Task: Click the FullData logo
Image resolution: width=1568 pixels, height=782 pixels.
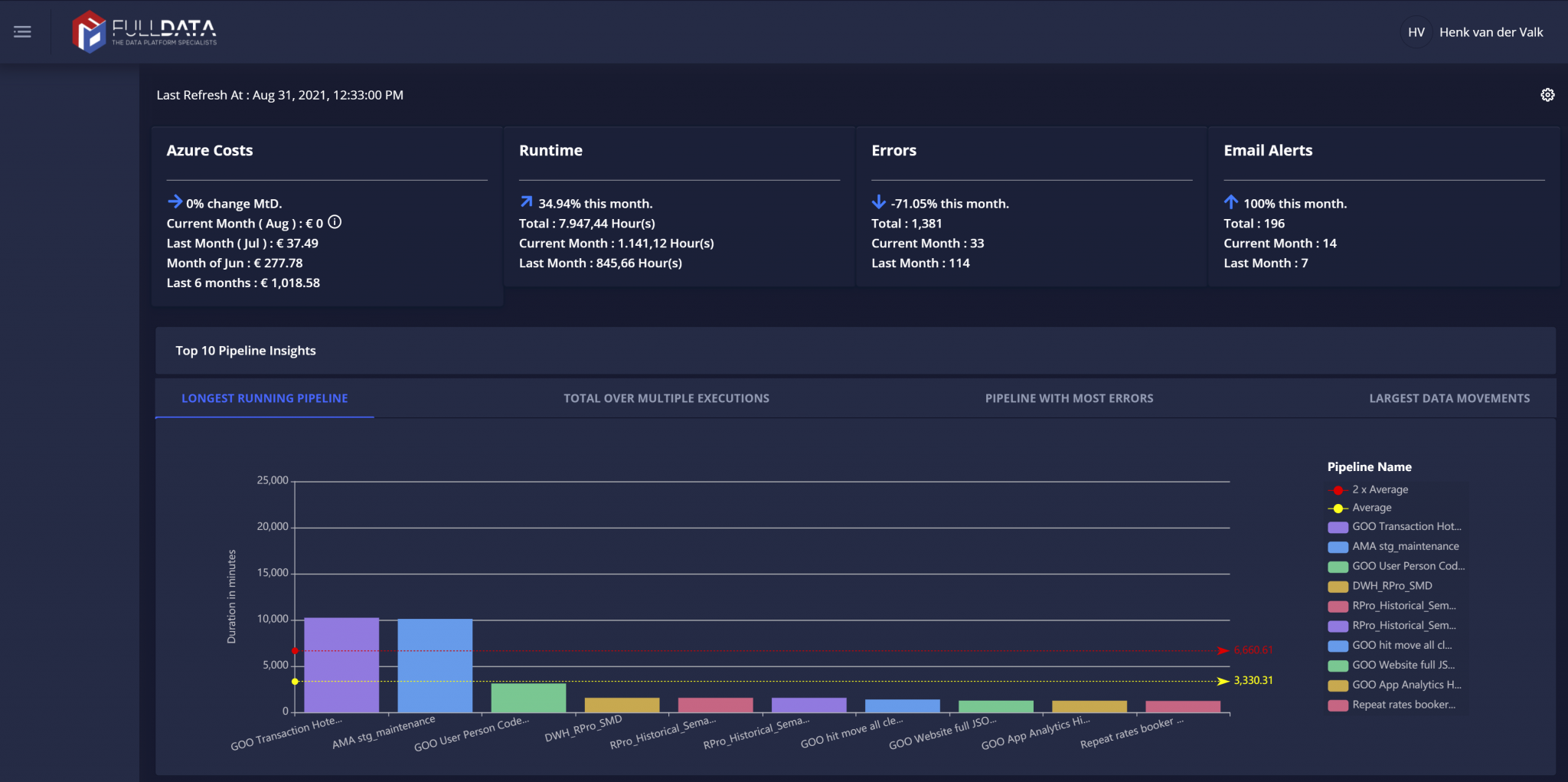Action: pyautogui.click(x=144, y=32)
